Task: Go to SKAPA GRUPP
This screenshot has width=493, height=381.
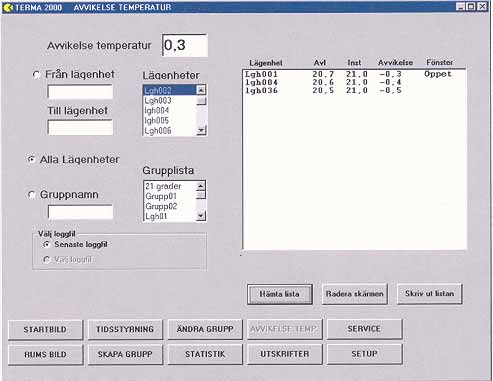Action: (125, 354)
